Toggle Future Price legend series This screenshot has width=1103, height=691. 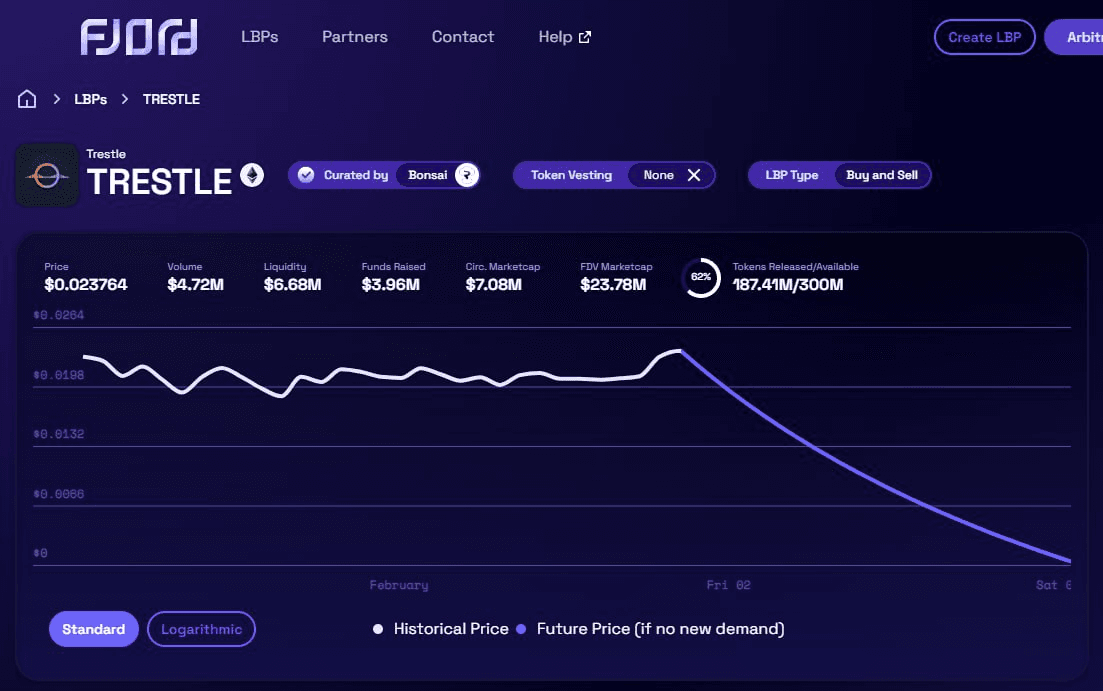650,629
